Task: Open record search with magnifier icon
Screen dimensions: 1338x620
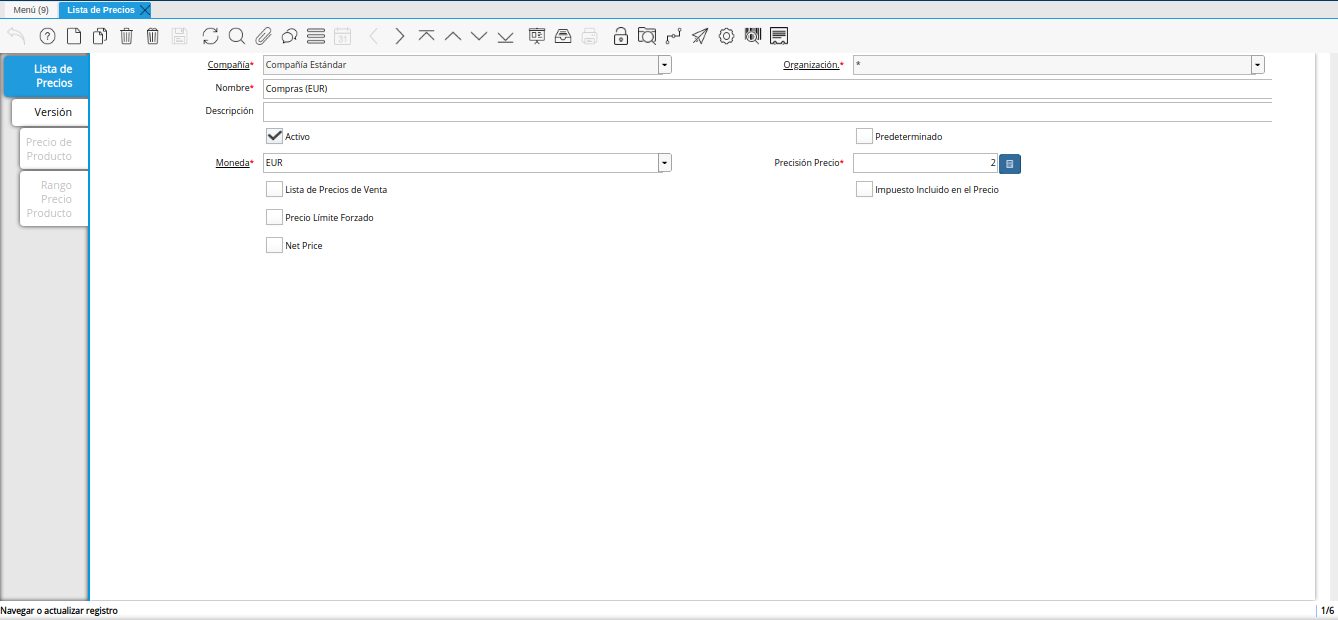Action: coord(237,36)
